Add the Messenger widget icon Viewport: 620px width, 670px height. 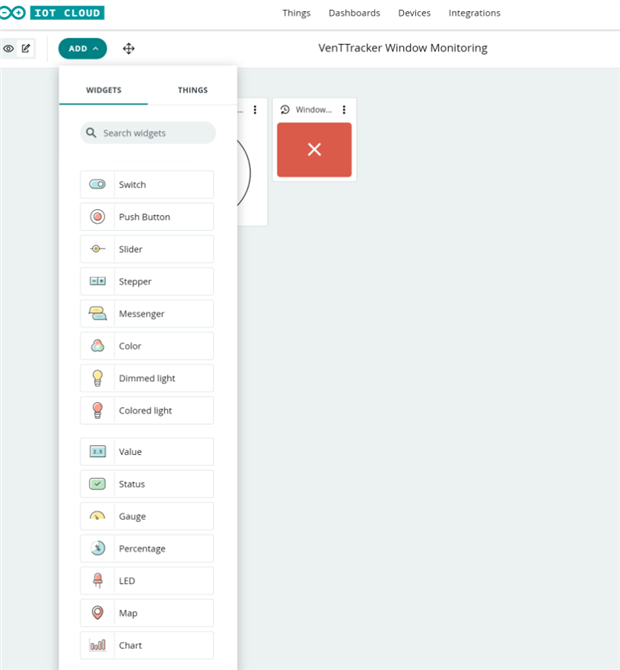coord(97,314)
